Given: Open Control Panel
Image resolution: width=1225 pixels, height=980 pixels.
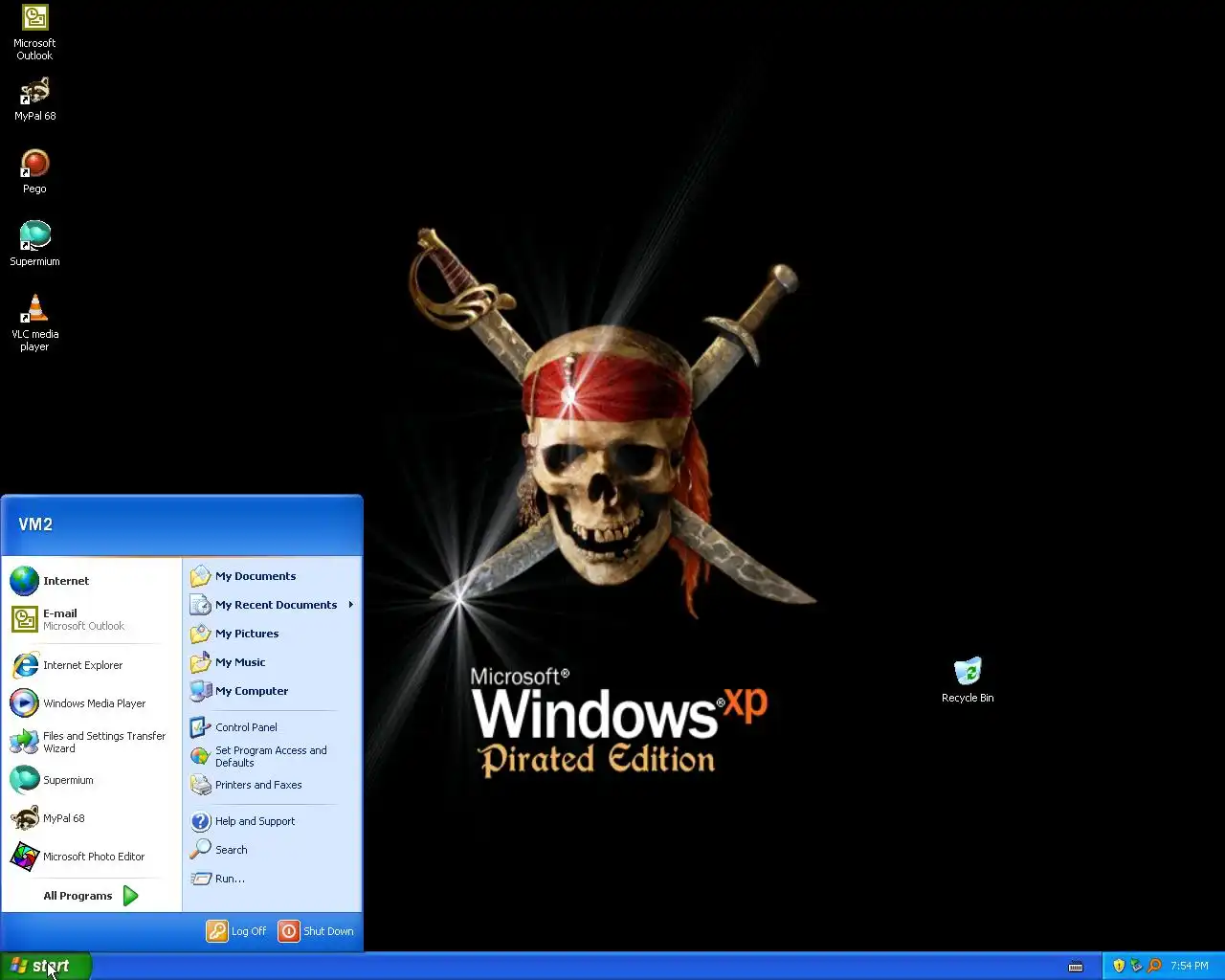Looking at the screenshot, I should (x=272, y=727).
